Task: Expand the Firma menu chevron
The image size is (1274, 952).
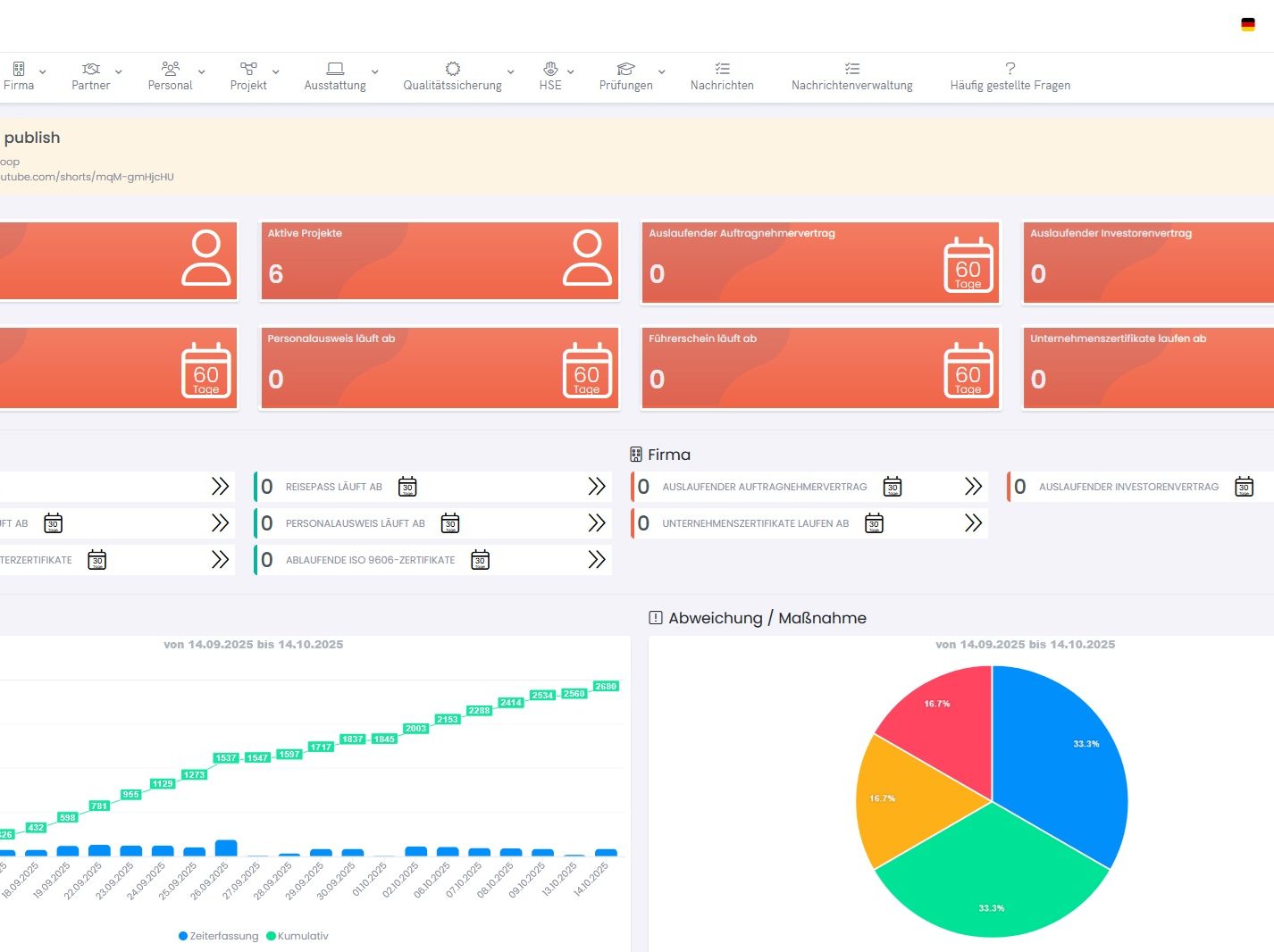Action: tap(43, 72)
